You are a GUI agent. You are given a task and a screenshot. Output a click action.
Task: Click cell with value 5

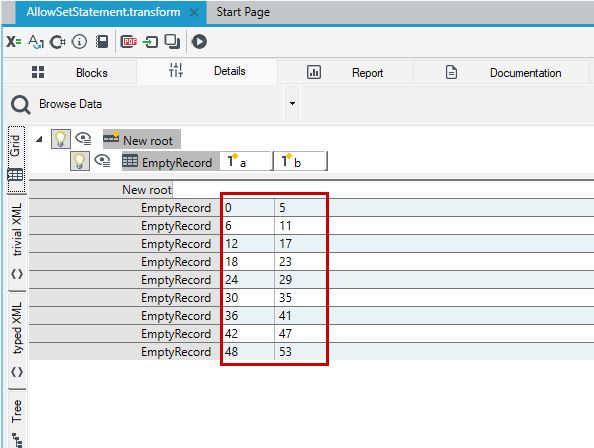click(x=300, y=208)
